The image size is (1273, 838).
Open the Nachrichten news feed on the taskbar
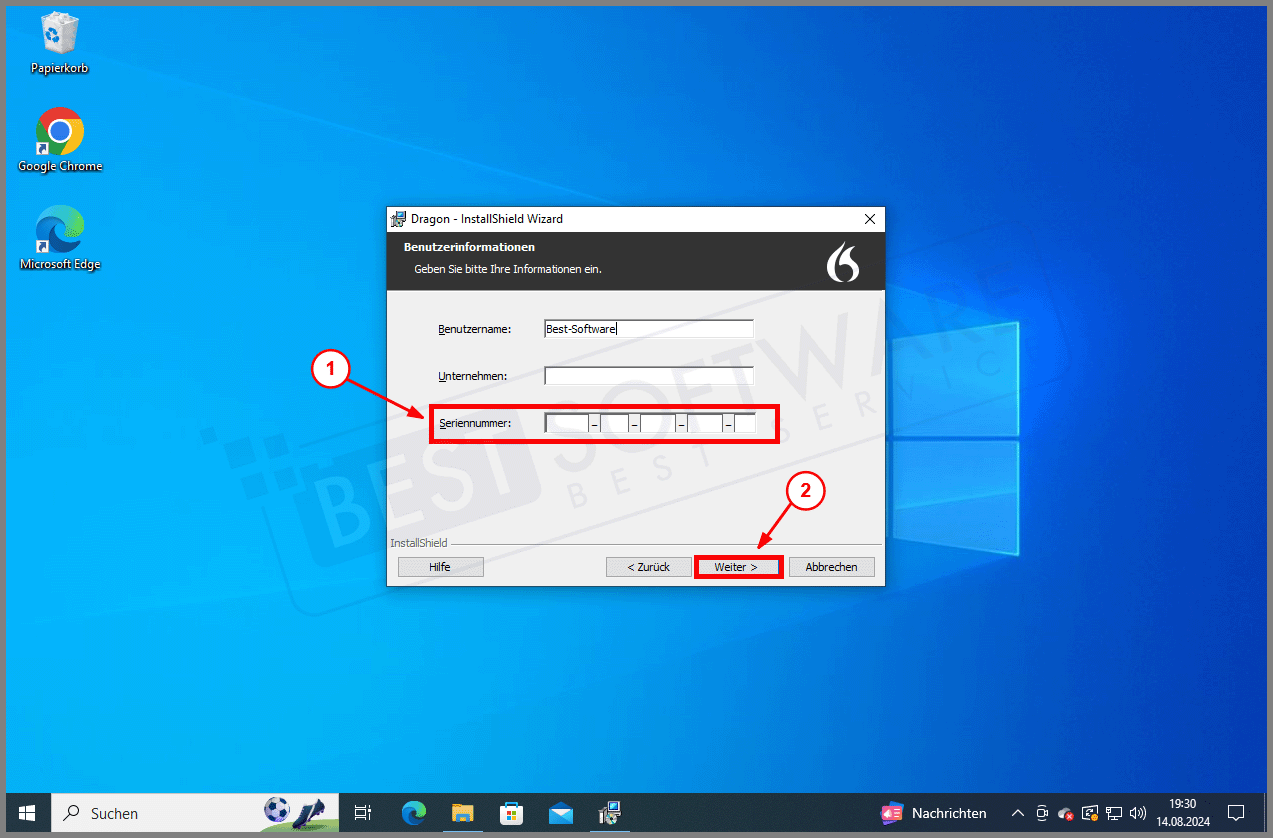(x=934, y=813)
